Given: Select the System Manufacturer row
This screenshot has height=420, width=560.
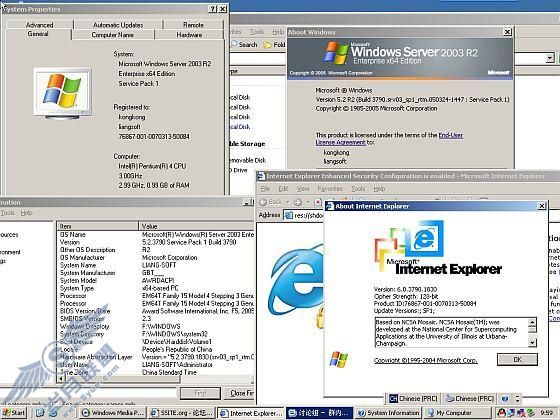Looking at the screenshot, I should click(156, 272).
